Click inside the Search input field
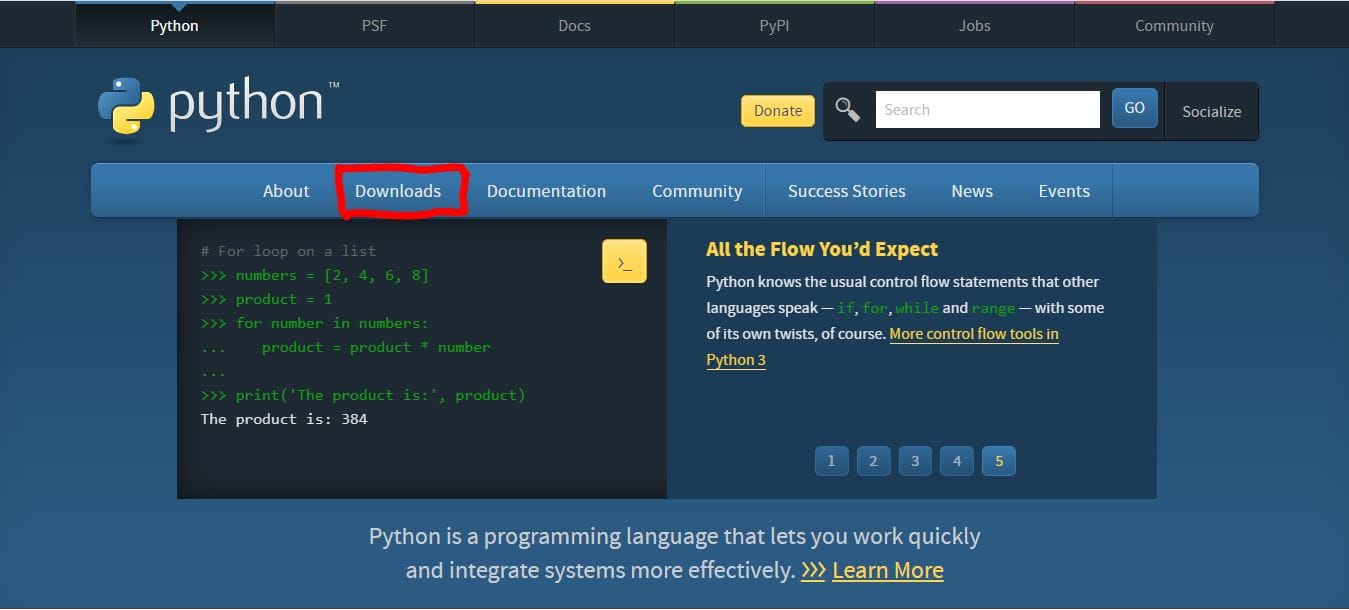This screenshot has height=610, width=1349. pos(987,109)
